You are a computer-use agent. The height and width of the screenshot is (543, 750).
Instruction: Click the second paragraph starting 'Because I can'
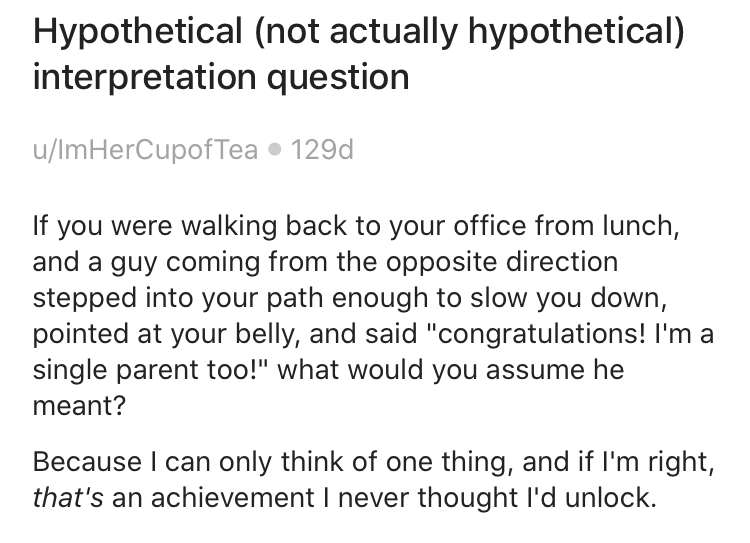(373, 480)
